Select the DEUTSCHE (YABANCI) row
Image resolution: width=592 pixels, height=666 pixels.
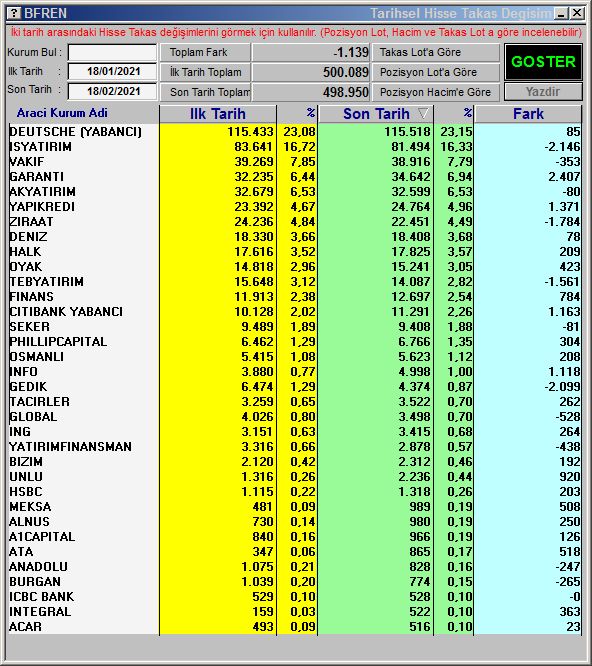295,131
